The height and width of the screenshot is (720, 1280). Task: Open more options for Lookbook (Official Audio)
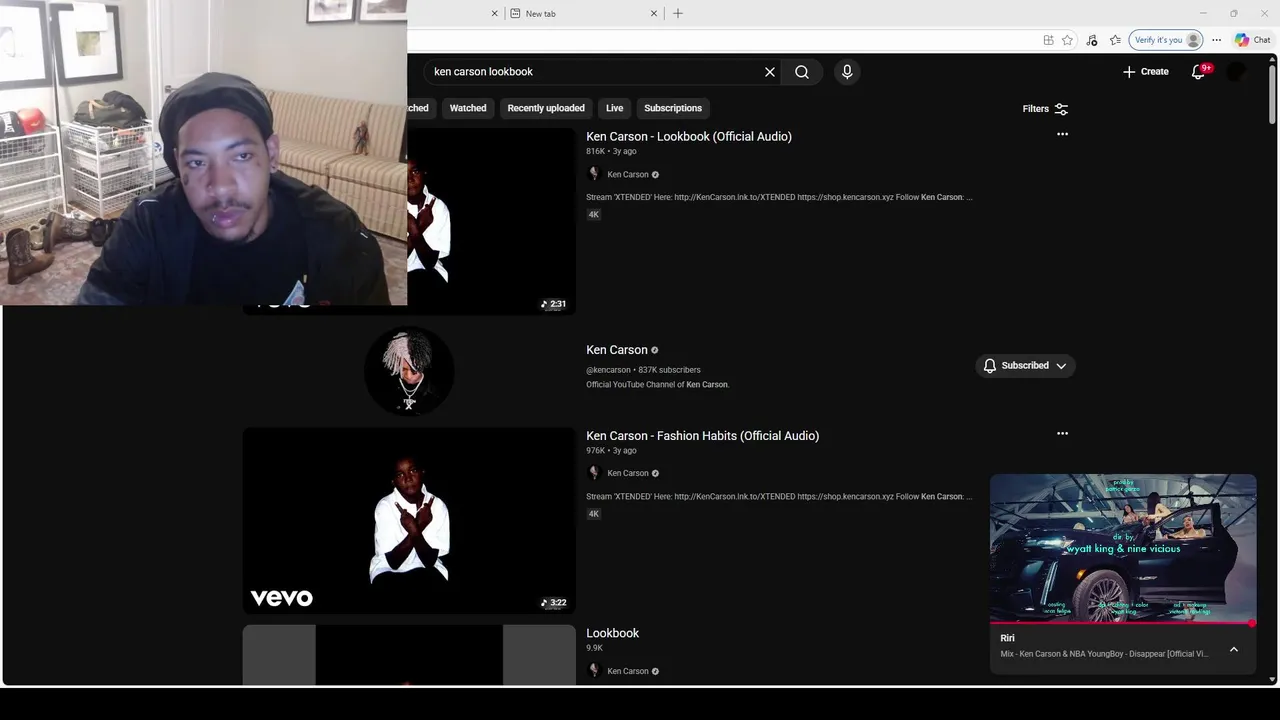(1062, 134)
